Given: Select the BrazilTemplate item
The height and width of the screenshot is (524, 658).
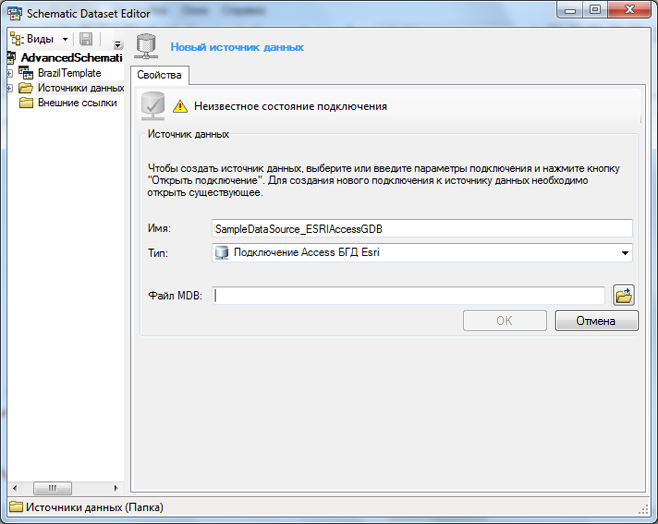Looking at the screenshot, I should pos(69,73).
